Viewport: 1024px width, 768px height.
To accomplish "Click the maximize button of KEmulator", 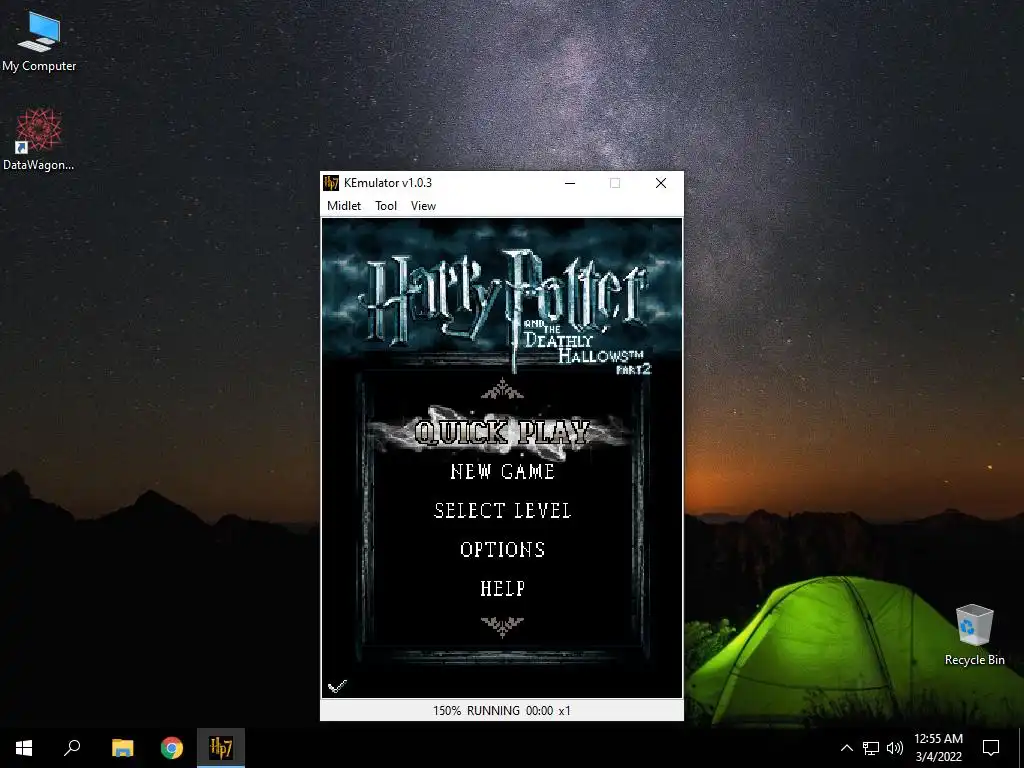I will pos(615,183).
